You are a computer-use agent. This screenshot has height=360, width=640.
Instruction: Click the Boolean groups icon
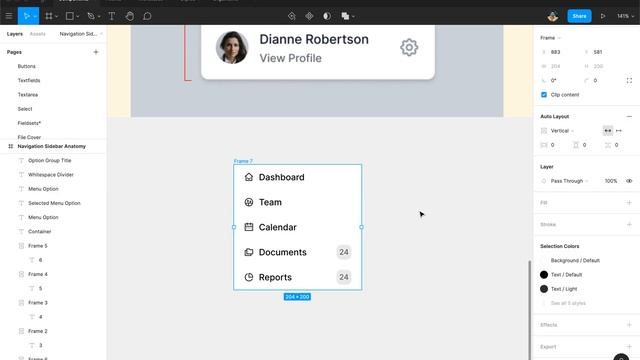coord(345,16)
